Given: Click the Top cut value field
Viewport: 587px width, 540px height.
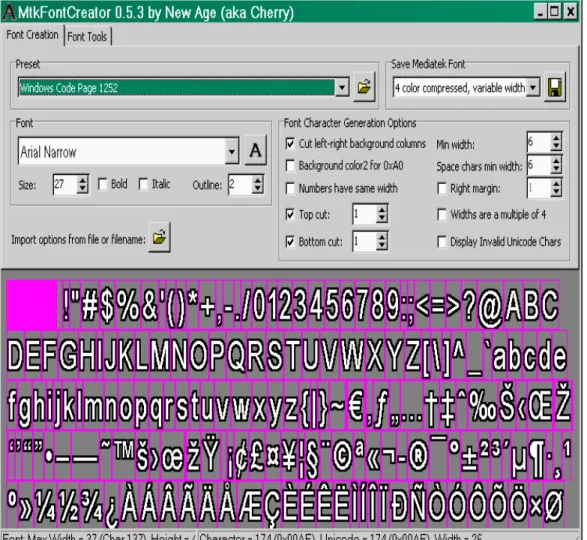Looking at the screenshot, I should click(365, 214).
